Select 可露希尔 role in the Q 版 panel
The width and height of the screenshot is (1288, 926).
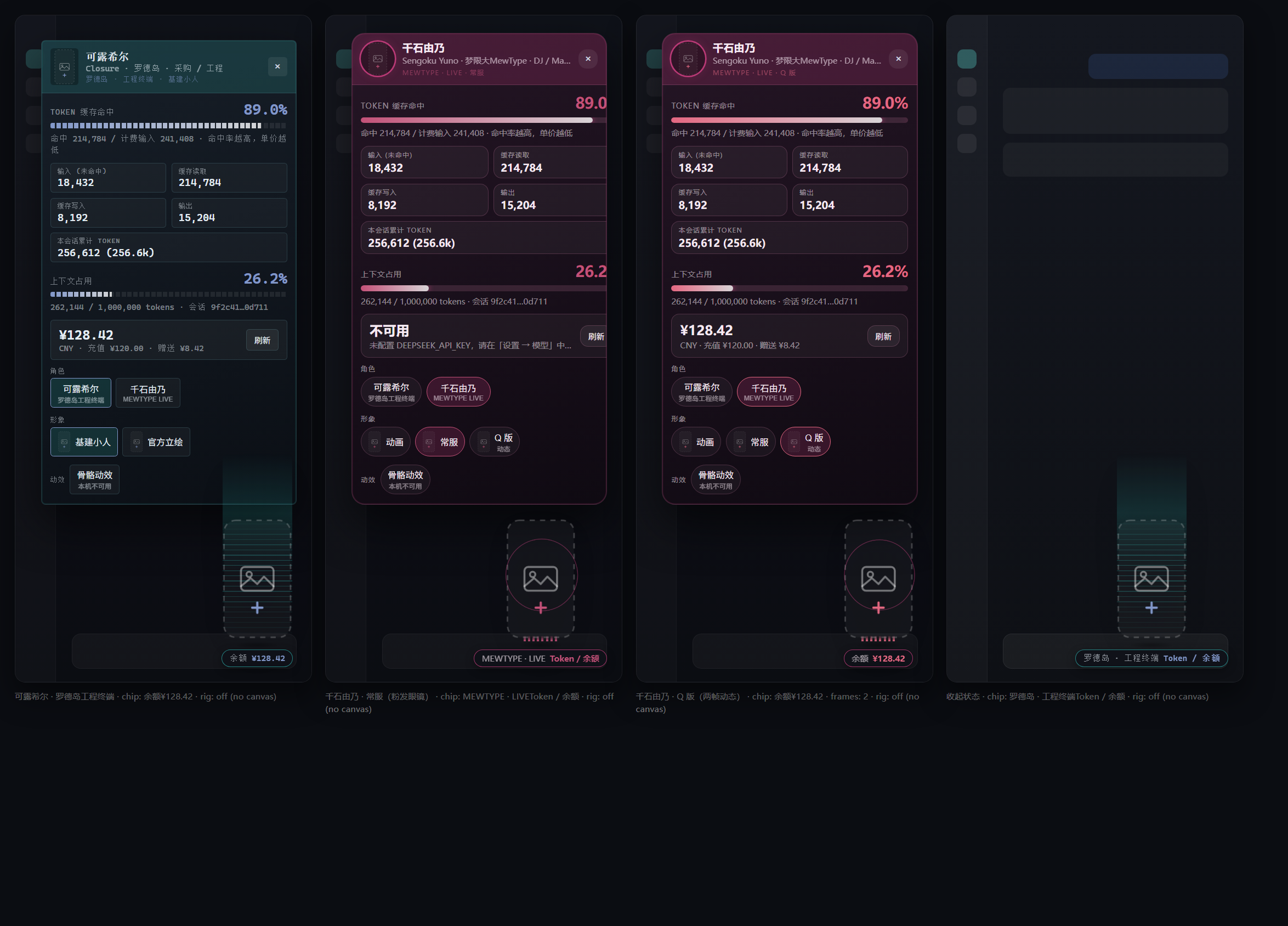701,392
